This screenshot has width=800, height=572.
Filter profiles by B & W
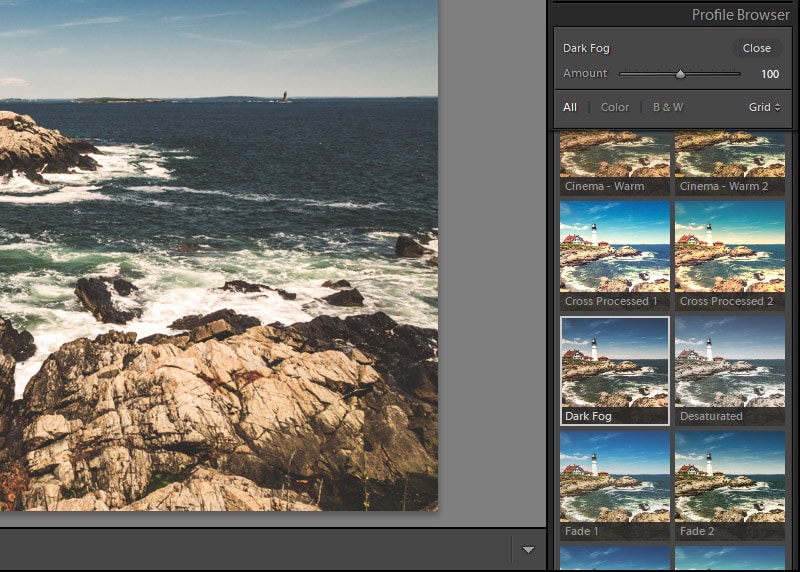coord(668,107)
